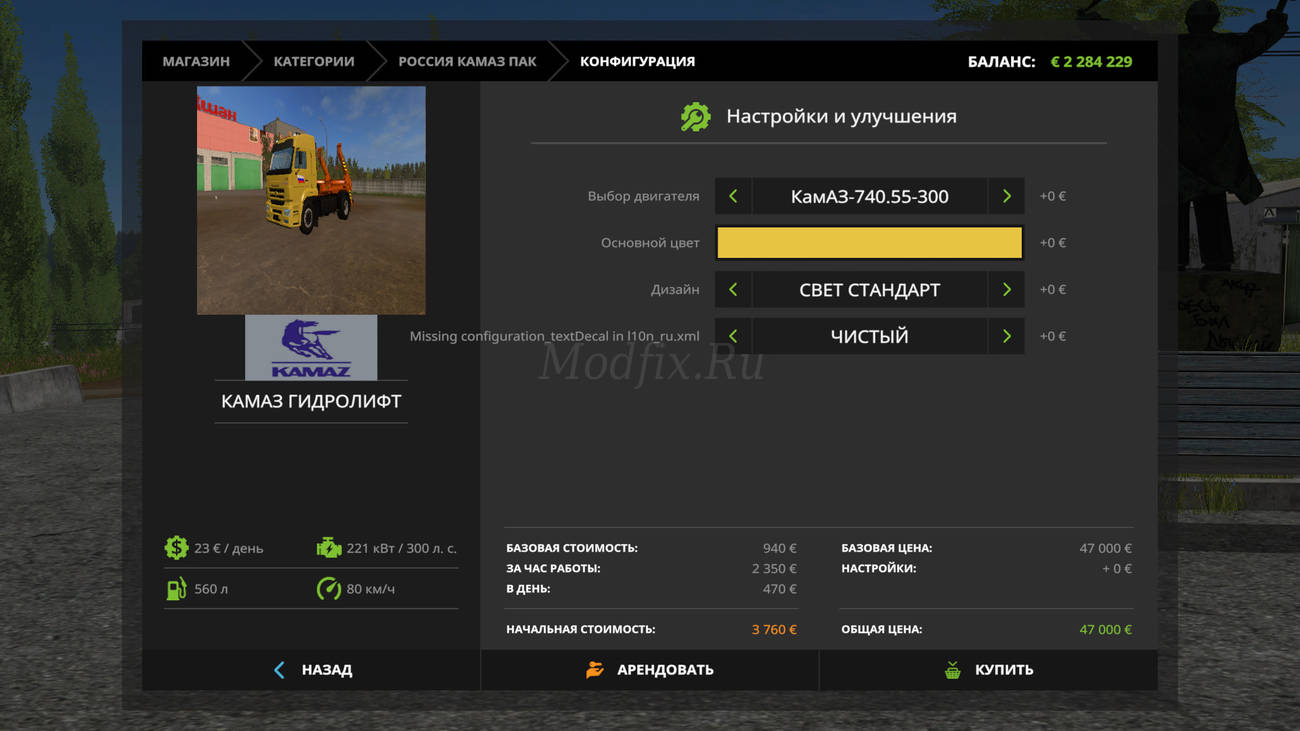Click the orange rent hand icon
Screen dimensions: 1300x731
[x=595, y=670]
